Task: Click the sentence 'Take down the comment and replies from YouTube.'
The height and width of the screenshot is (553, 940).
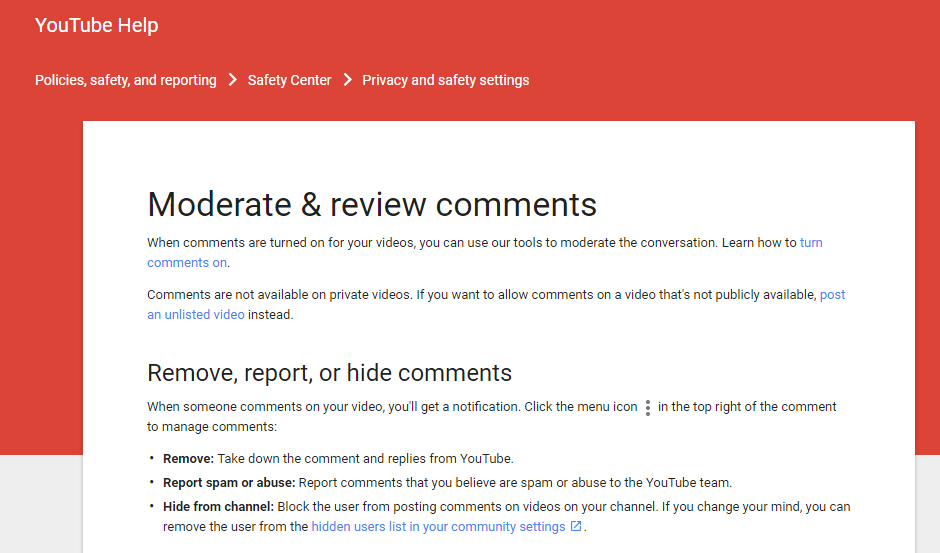Action: pos(365,459)
